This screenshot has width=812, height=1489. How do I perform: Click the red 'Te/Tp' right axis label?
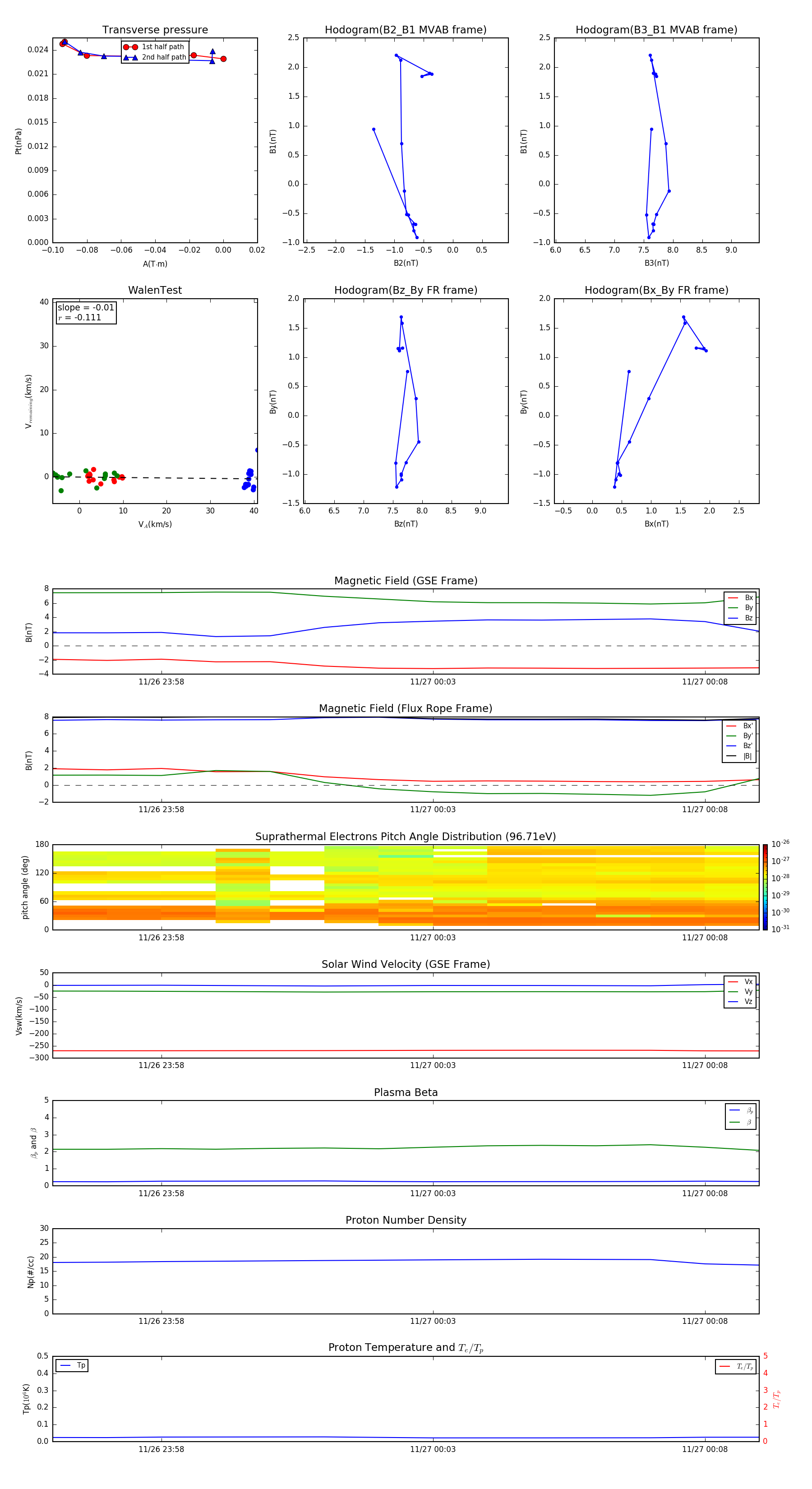click(x=776, y=1399)
